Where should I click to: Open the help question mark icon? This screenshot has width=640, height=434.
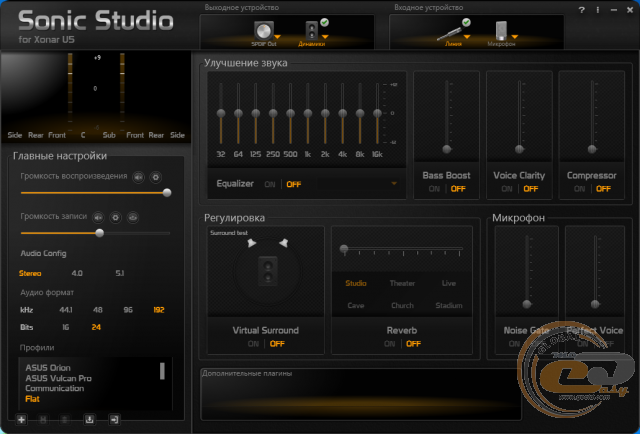click(582, 10)
